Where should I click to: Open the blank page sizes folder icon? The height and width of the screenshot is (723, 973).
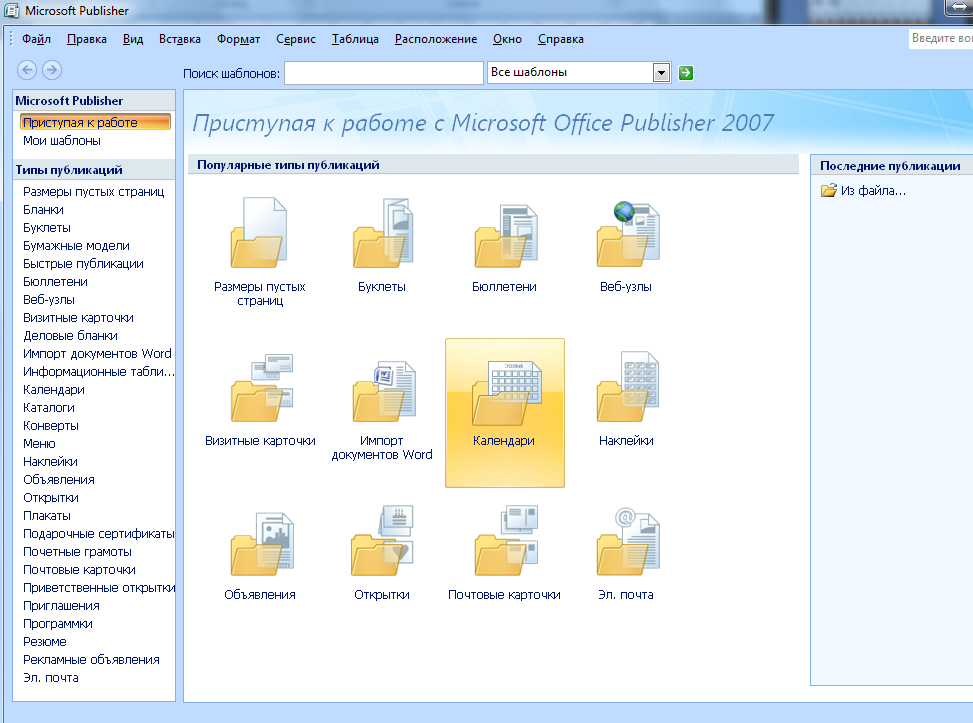259,233
